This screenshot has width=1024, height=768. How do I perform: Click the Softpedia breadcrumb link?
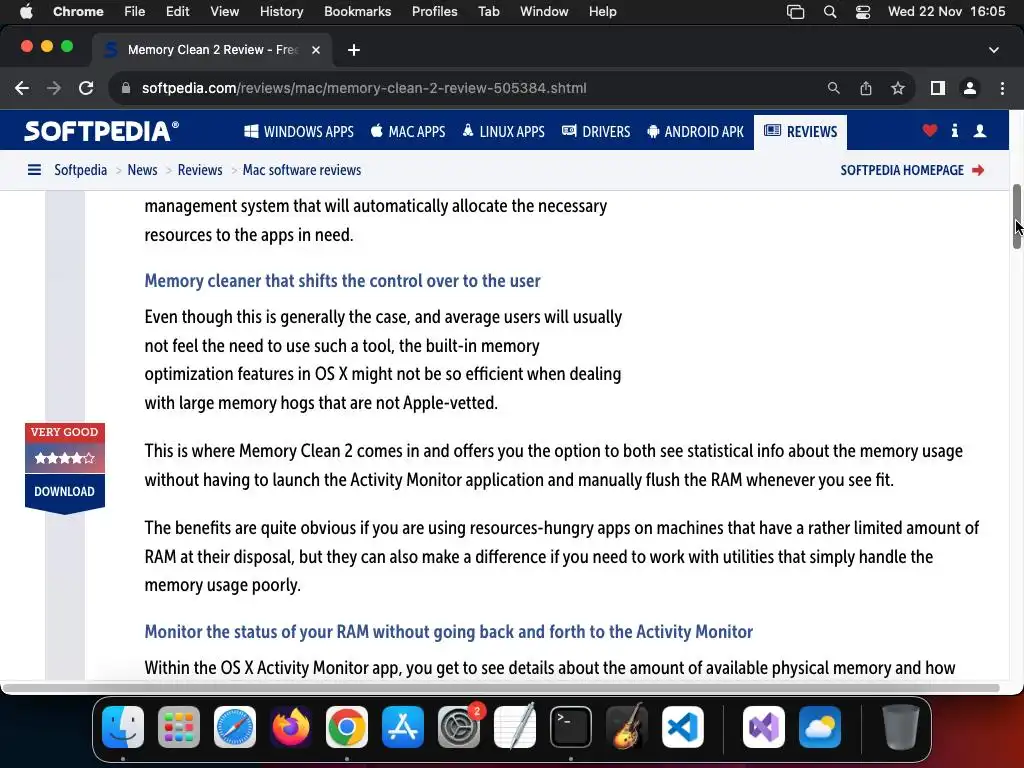(80, 170)
